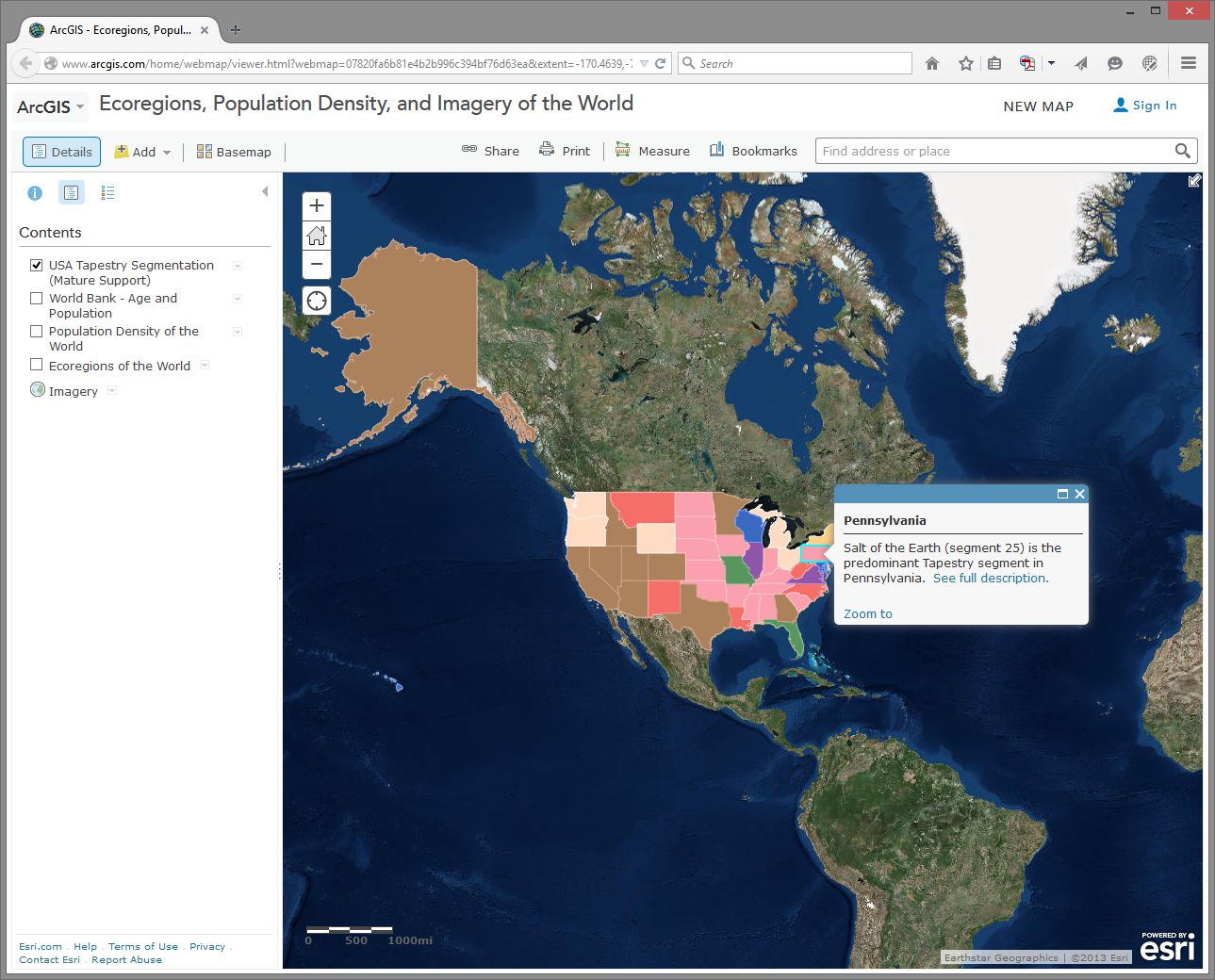
Task: Open the full description for Pennsylvania
Action: pyautogui.click(x=990, y=578)
